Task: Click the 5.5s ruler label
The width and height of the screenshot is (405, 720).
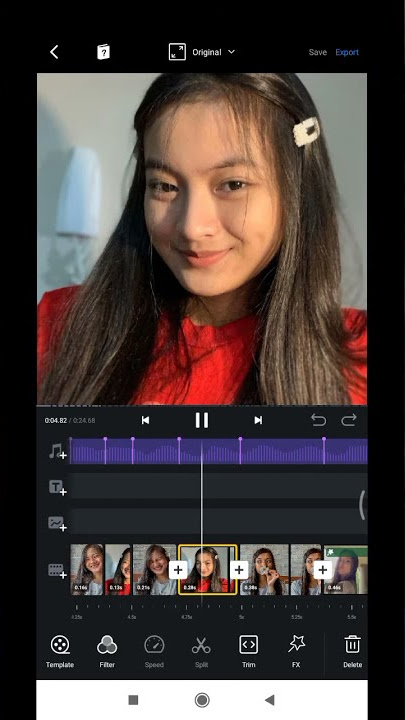Action: tap(352, 617)
